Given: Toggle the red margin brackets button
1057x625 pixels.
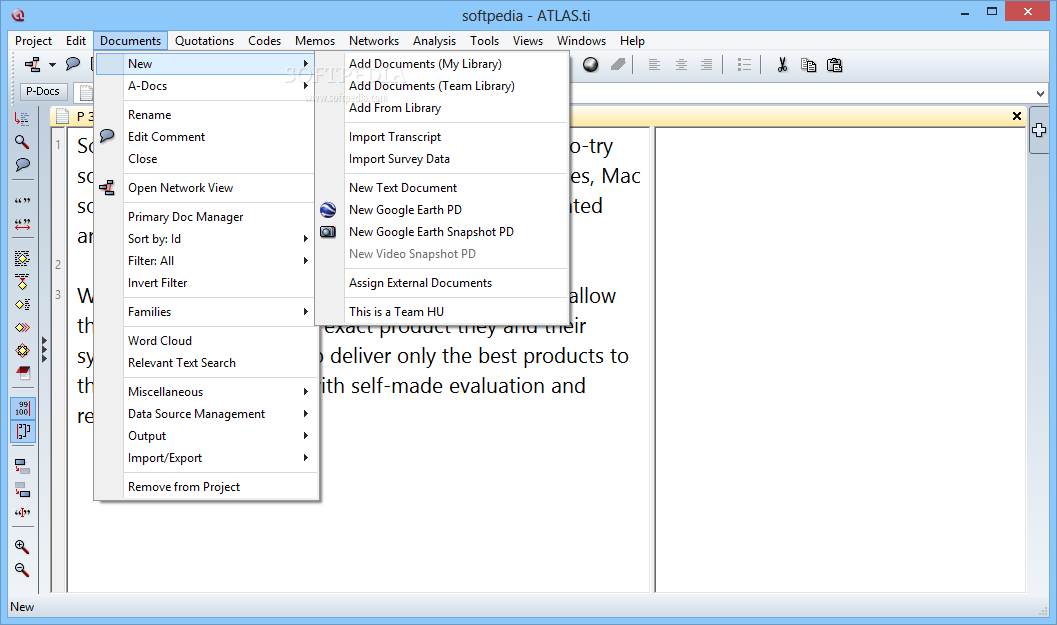Looking at the screenshot, I should tap(23, 431).
